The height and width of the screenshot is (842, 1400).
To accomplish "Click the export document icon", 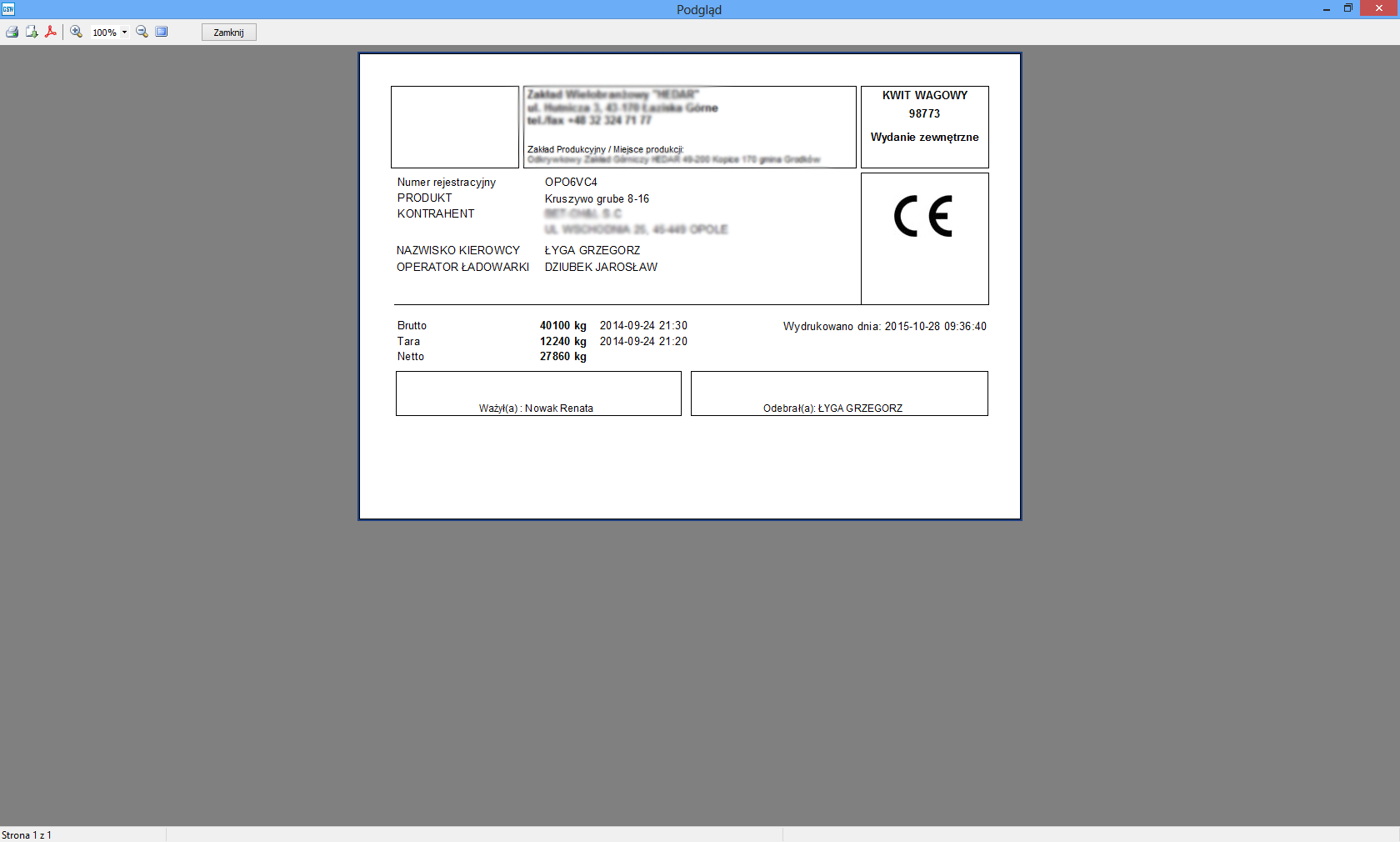I will coord(32,32).
